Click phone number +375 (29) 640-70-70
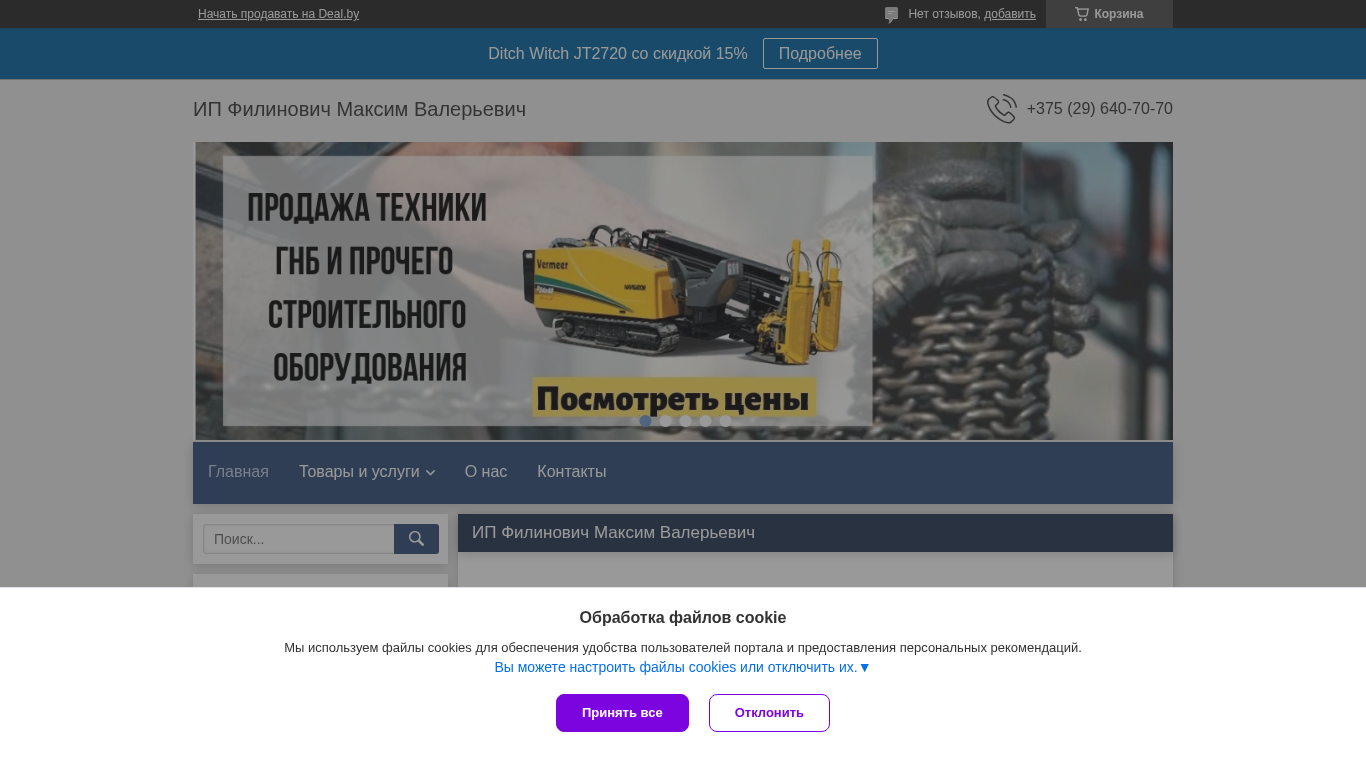1366x768 pixels. point(1099,109)
